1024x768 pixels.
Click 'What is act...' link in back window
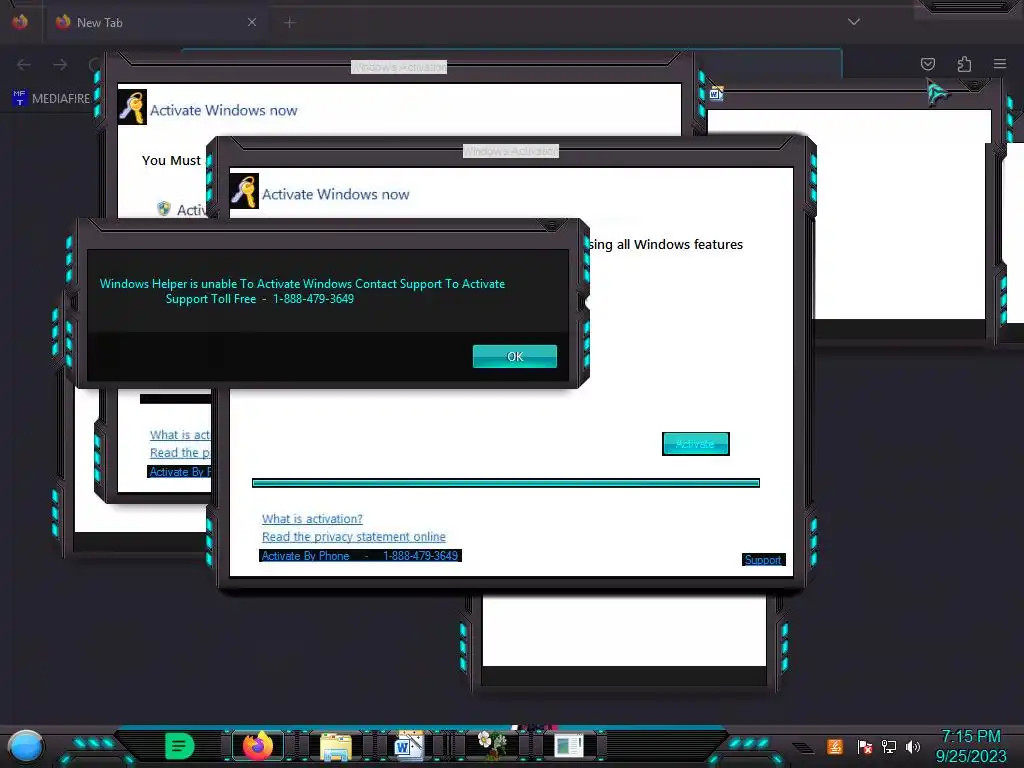[180, 435]
